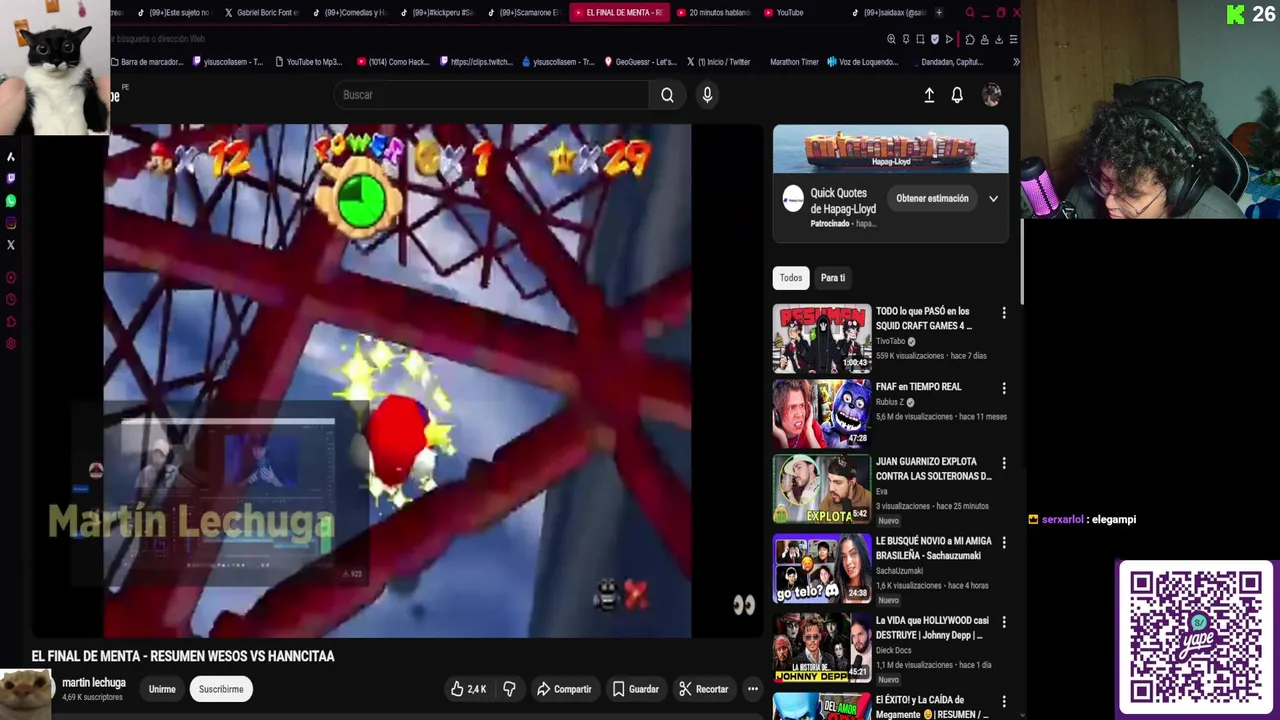
Task: Click Obtener estimación ad button
Action: point(932,199)
